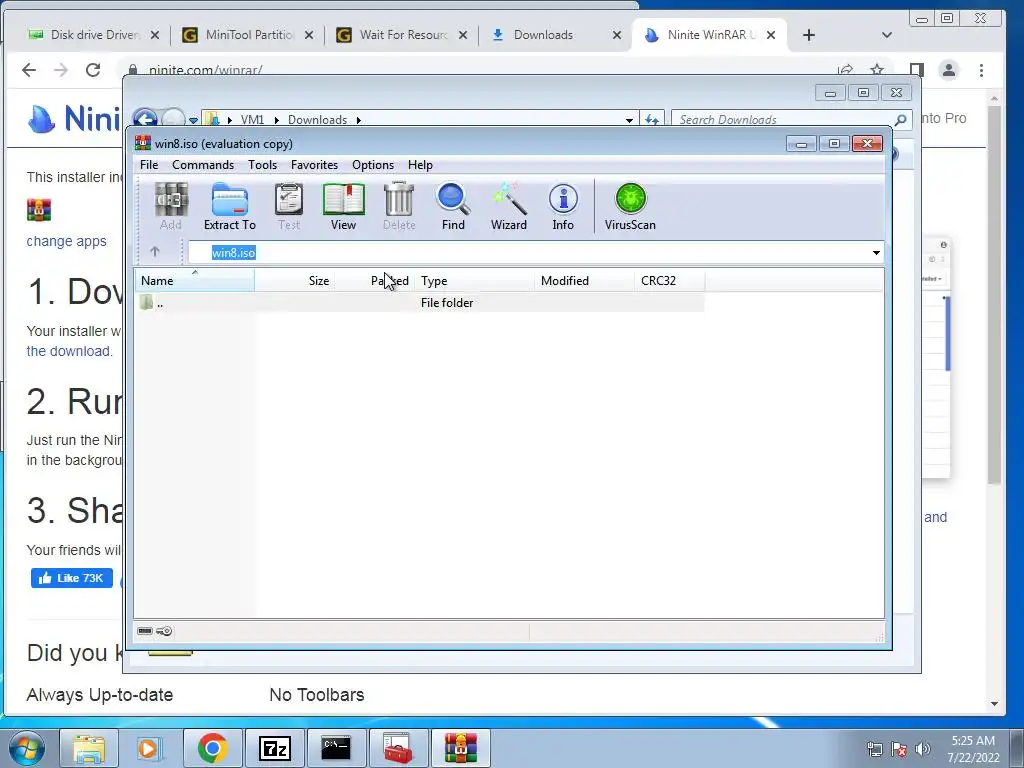Click Chrome back arrow
The image size is (1024, 768).
coord(29,70)
